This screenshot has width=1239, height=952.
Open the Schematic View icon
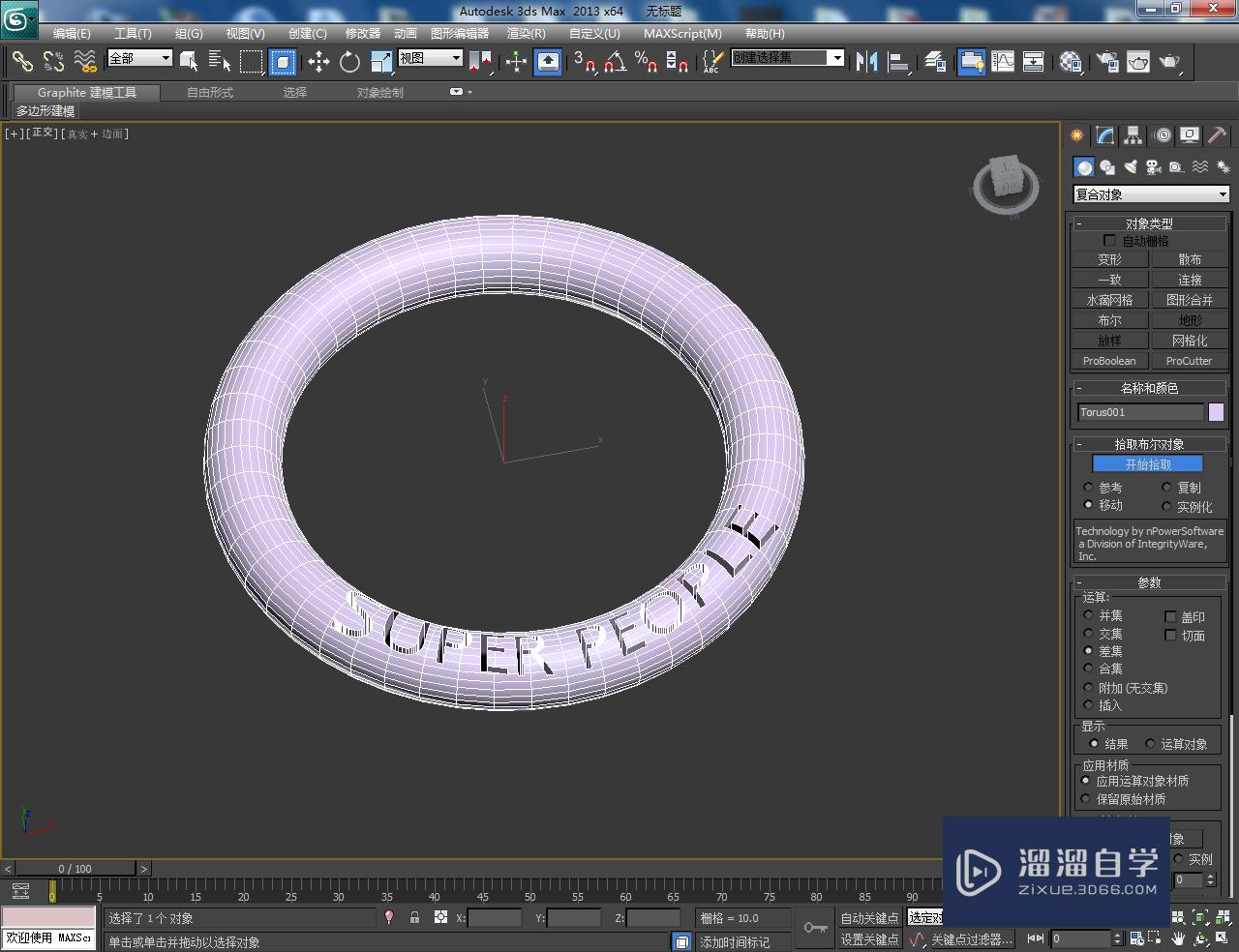coord(1034,62)
